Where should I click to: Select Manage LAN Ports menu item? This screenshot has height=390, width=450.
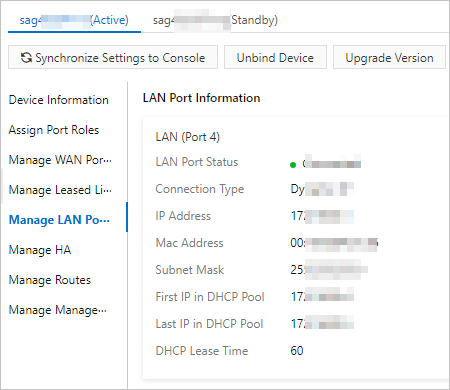point(59,220)
